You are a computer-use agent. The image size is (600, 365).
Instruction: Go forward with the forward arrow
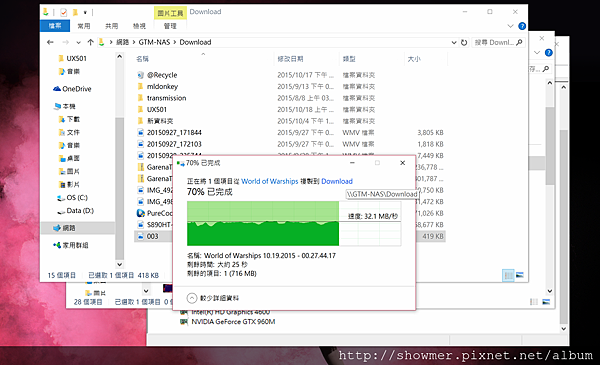[x=65, y=42]
